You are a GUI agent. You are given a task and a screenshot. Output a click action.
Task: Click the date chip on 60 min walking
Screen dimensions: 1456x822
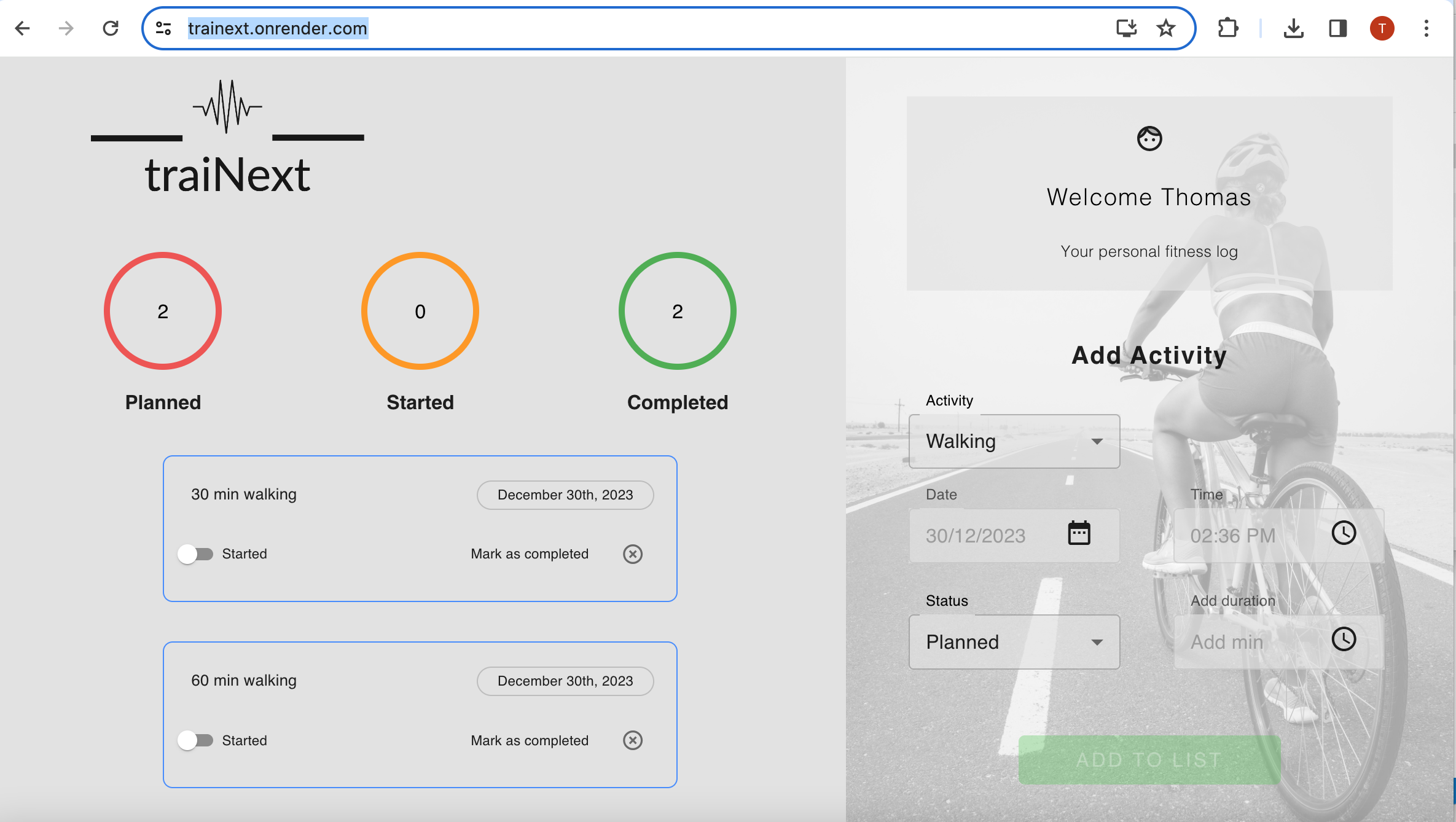(565, 681)
